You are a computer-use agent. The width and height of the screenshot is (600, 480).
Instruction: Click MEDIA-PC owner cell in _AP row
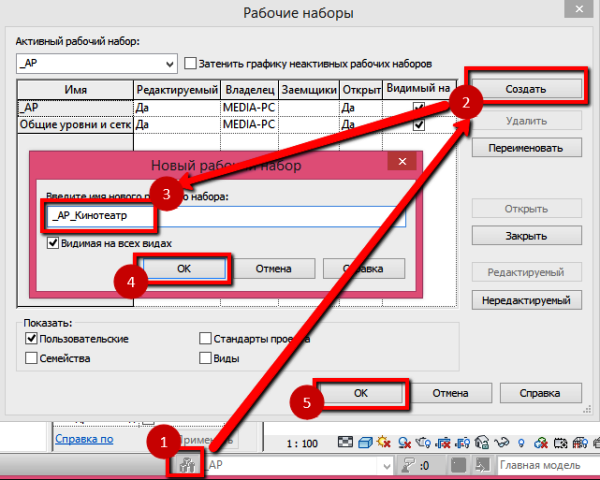click(x=249, y=108)
